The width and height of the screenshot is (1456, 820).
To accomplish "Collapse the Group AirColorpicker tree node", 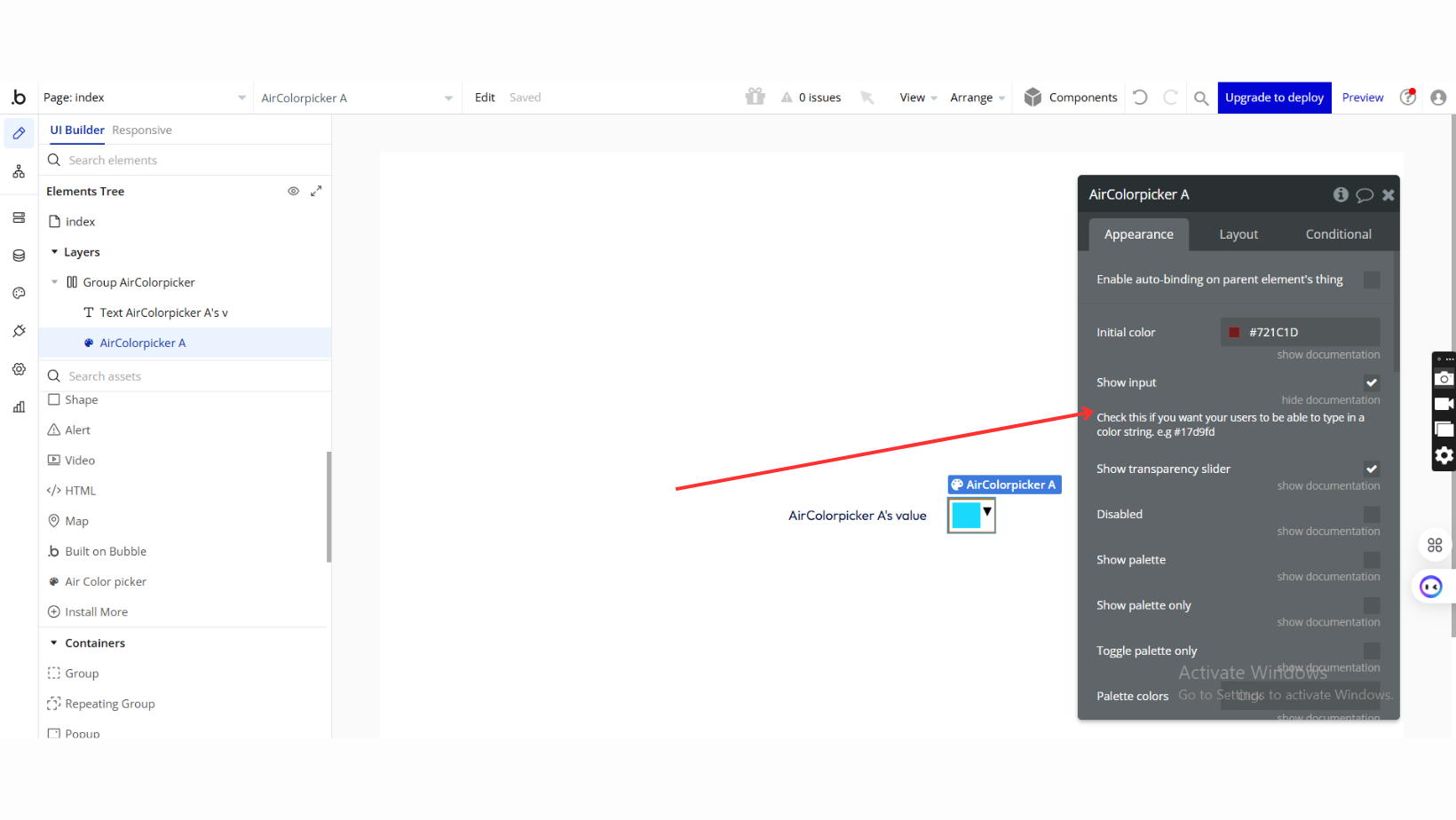I will point(54,282).
